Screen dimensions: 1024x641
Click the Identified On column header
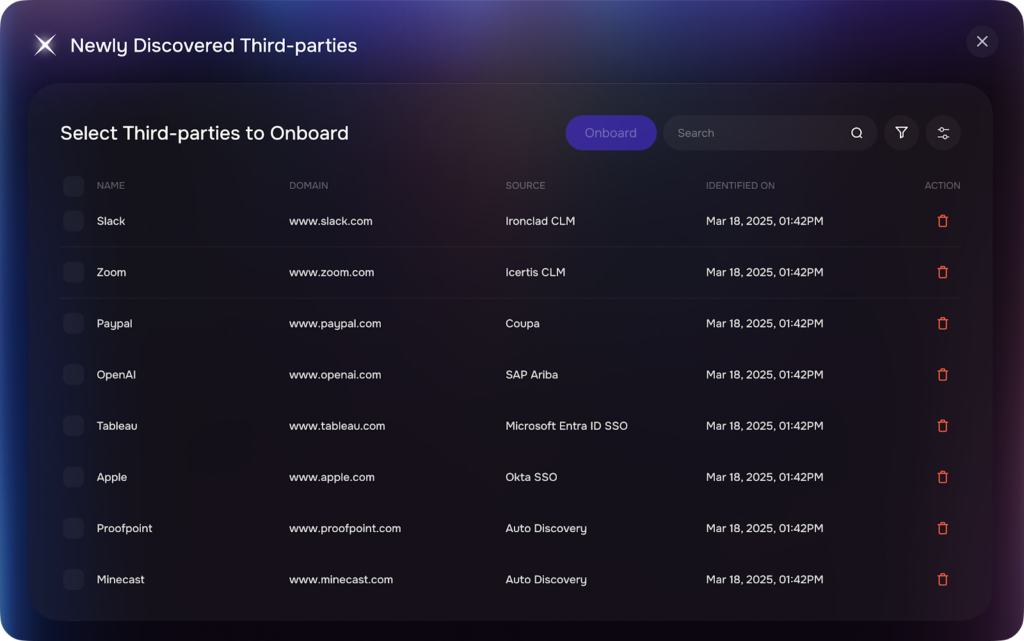pyautogui.click(x=740, y=186)
